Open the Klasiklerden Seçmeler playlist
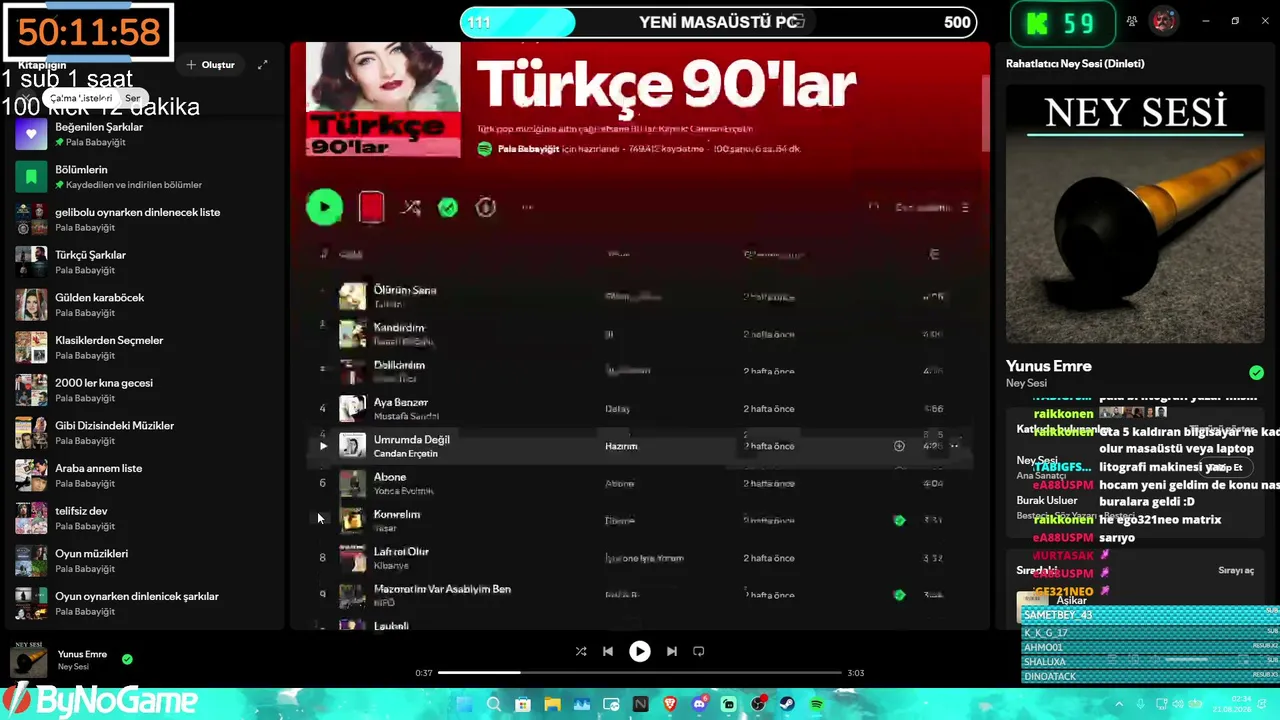1280x720 pixels. 145,347
